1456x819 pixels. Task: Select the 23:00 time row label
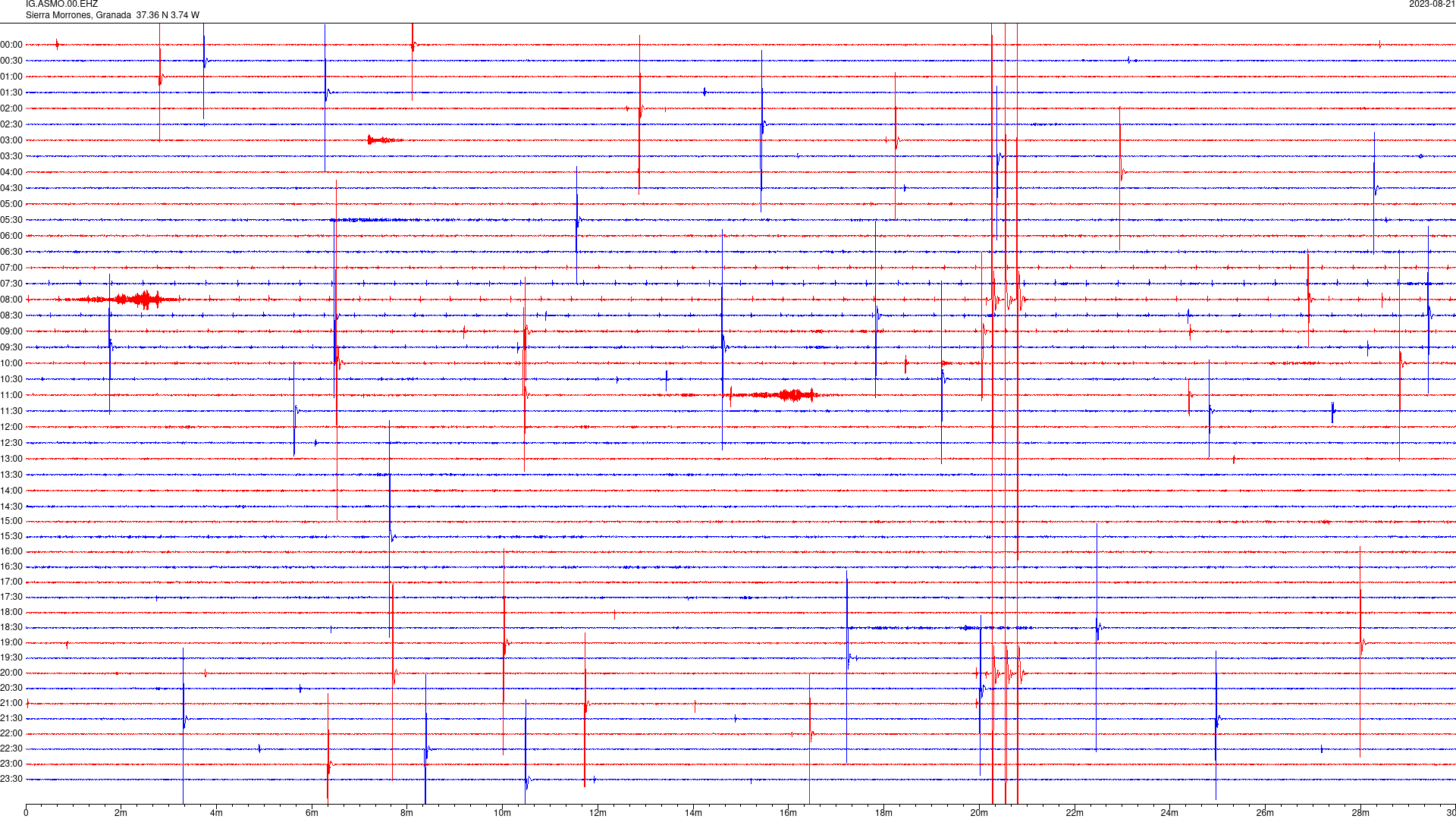pyautogui.click(x=11, y=764)
